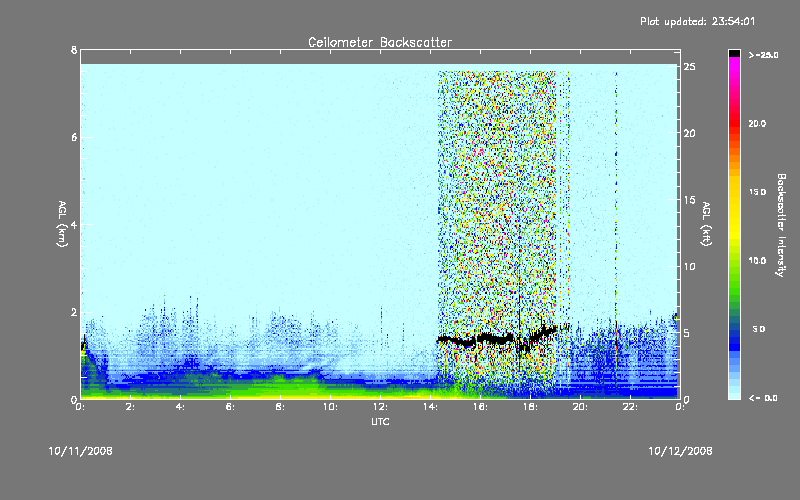Screen dimensions: 800x500
Task: Click the 8 km tick on left axis
Action: pyautogui.click(x=74, y=50)
